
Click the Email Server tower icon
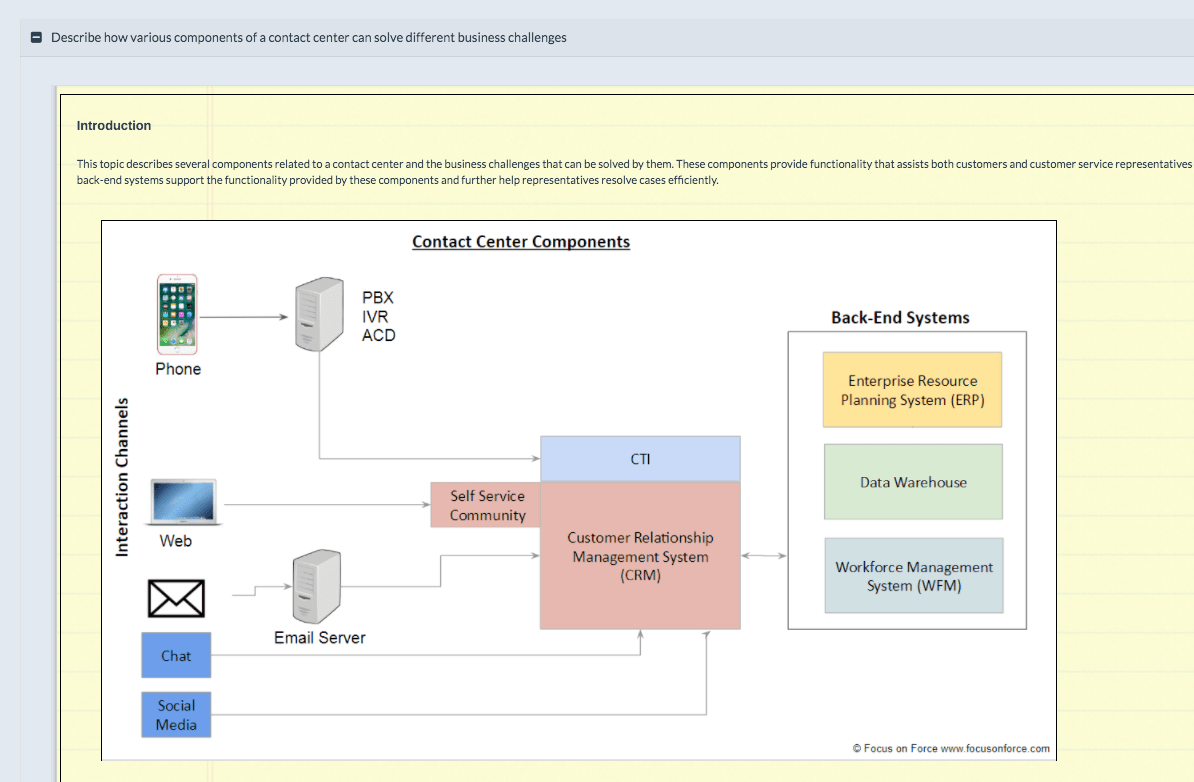pos(317,586)
